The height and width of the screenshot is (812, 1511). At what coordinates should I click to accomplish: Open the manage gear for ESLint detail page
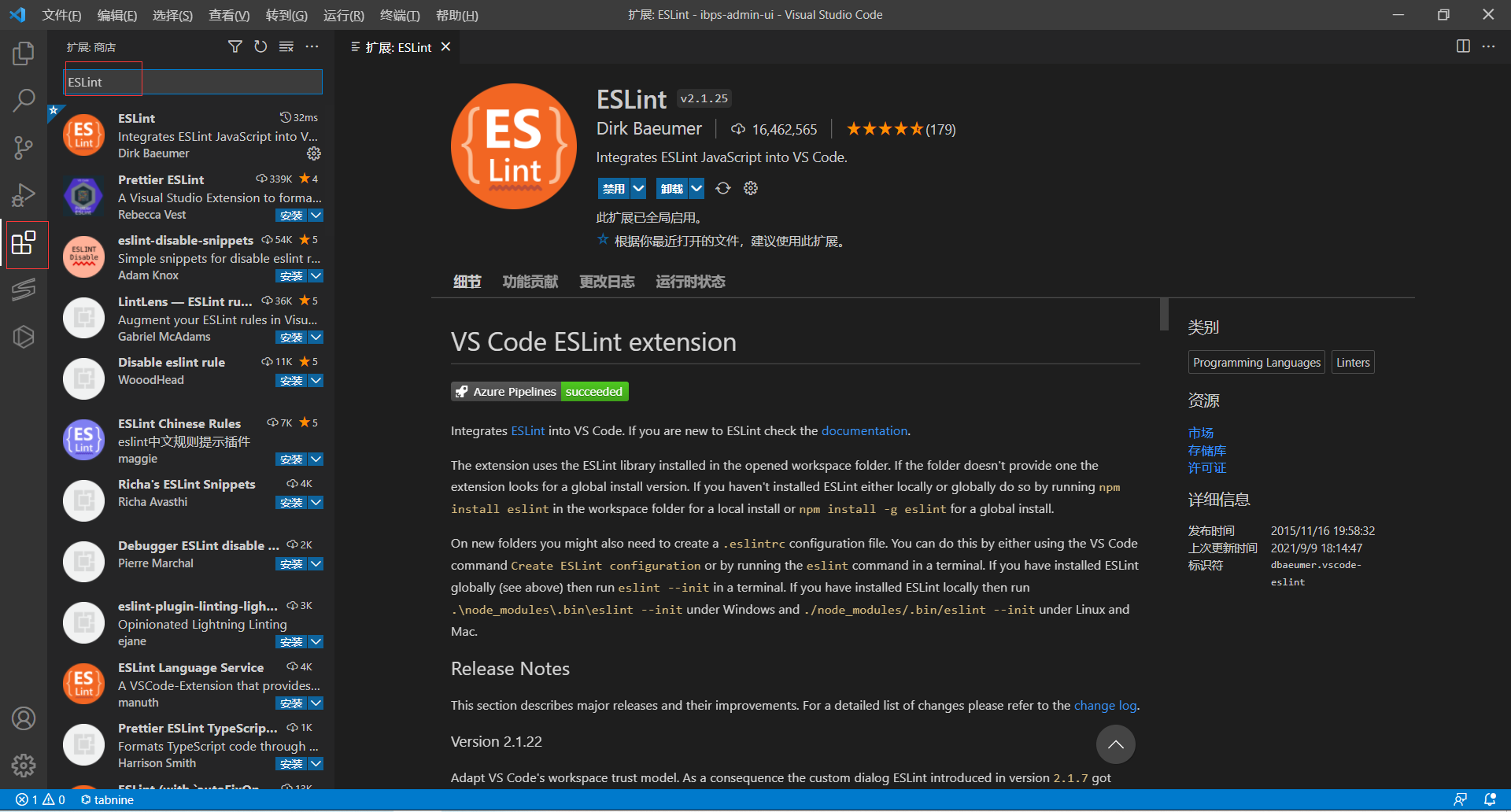point(751,188)
